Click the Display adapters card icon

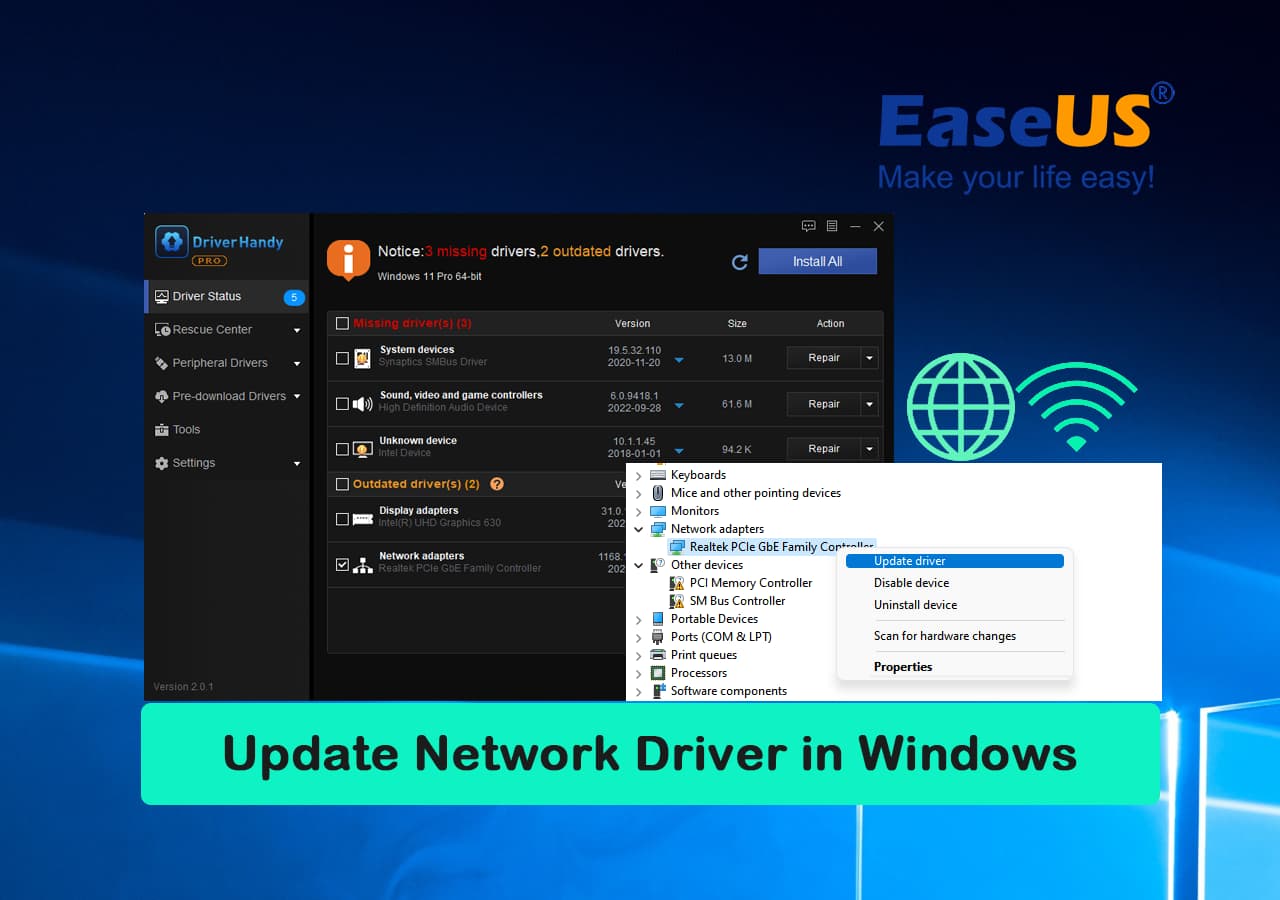pos(363,519)
